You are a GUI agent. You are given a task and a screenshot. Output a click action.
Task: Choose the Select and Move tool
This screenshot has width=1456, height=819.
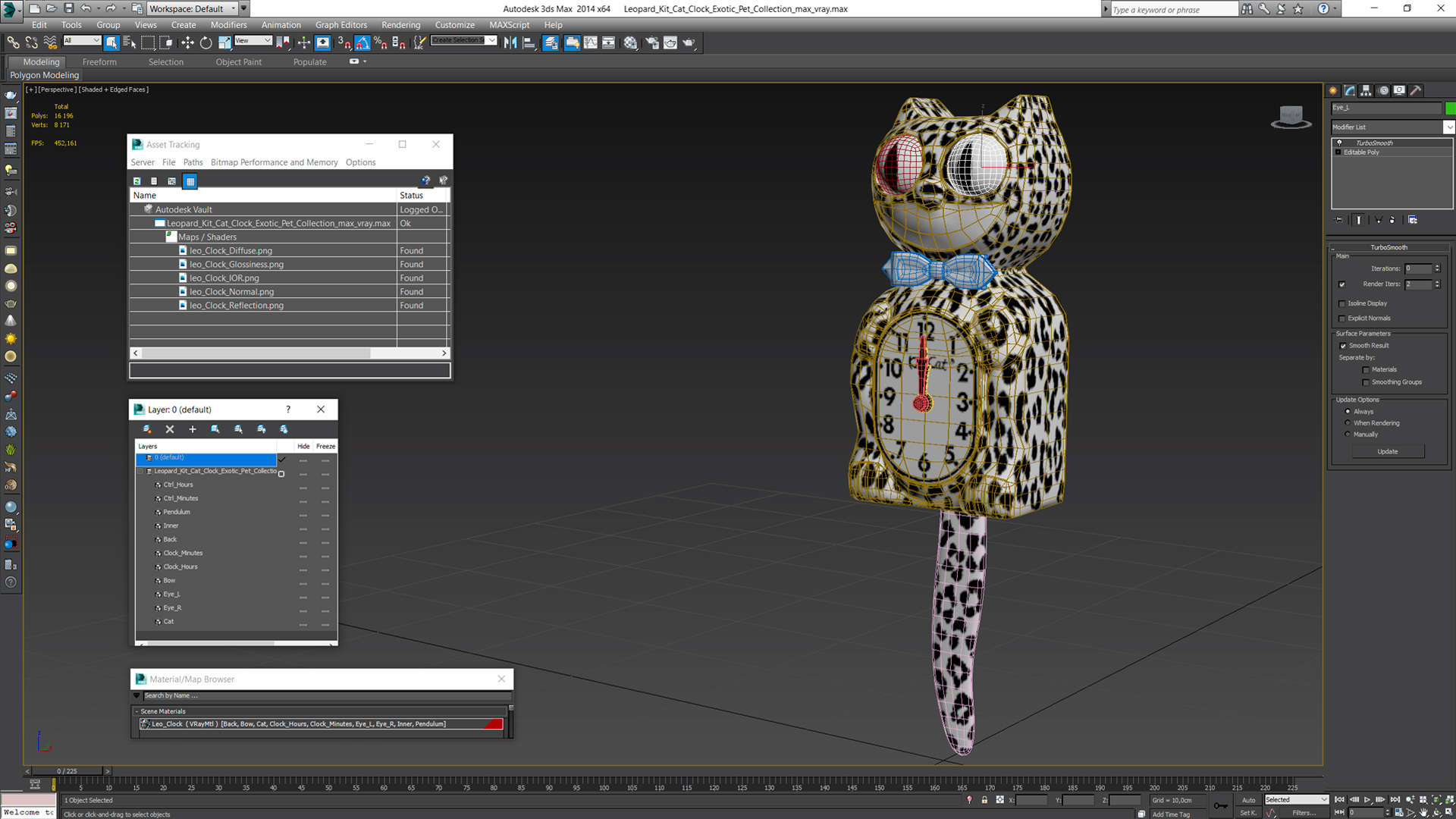(187, 42)
